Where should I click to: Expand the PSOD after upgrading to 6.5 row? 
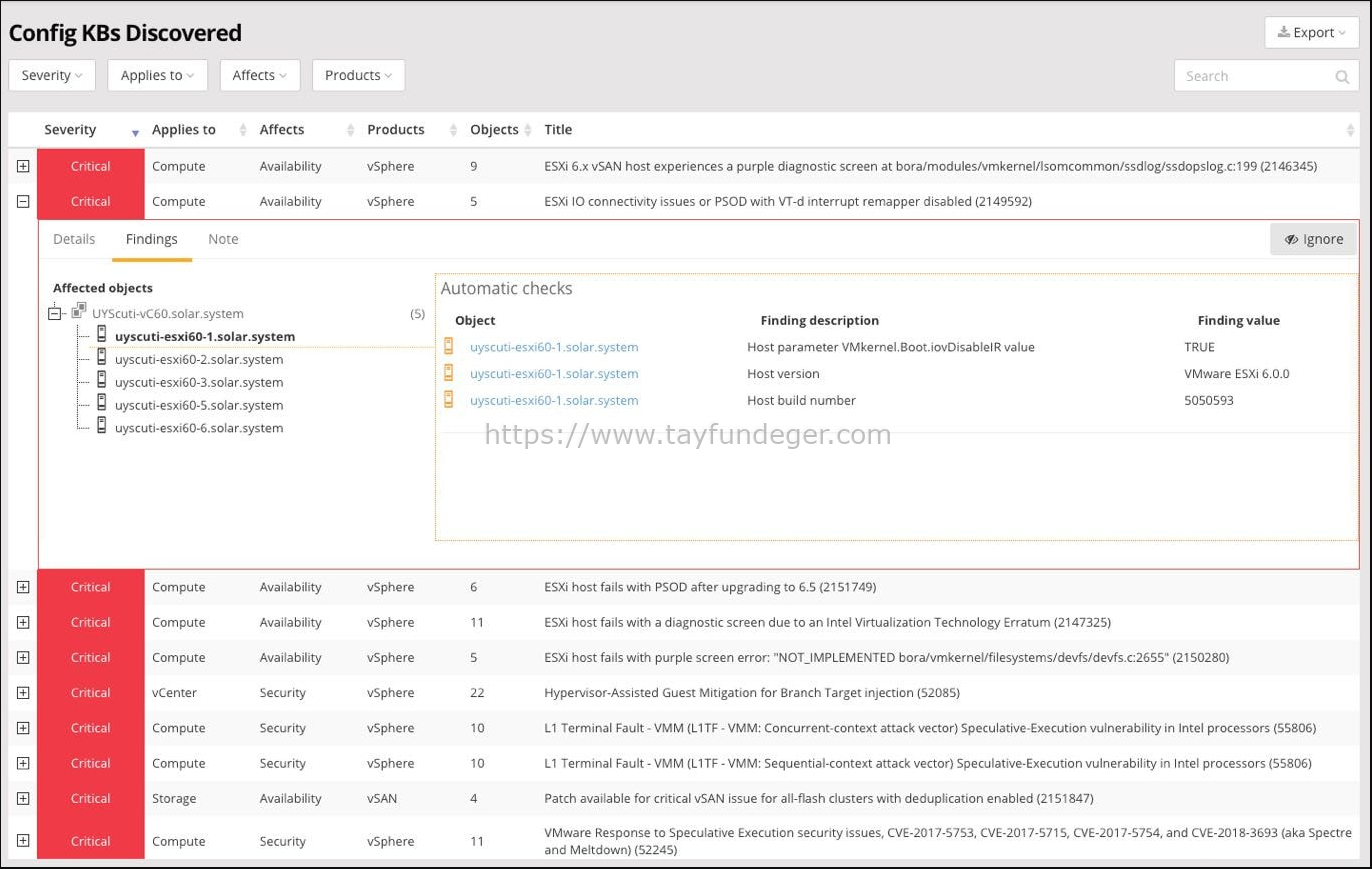pyautogui.click(x=23, y=587)
